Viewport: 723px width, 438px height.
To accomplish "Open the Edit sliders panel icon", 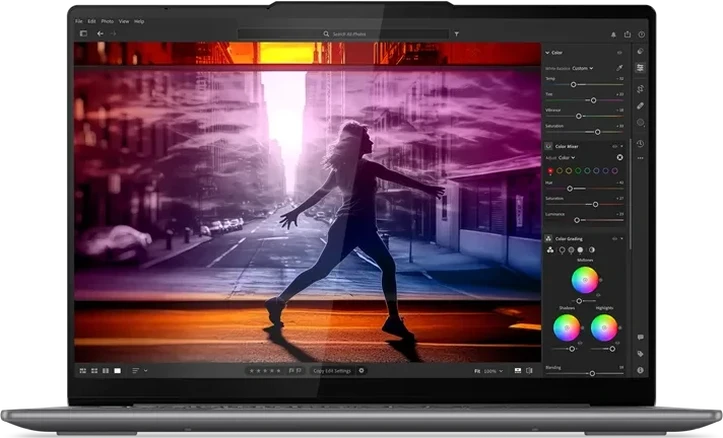I will tap(640, 68).
